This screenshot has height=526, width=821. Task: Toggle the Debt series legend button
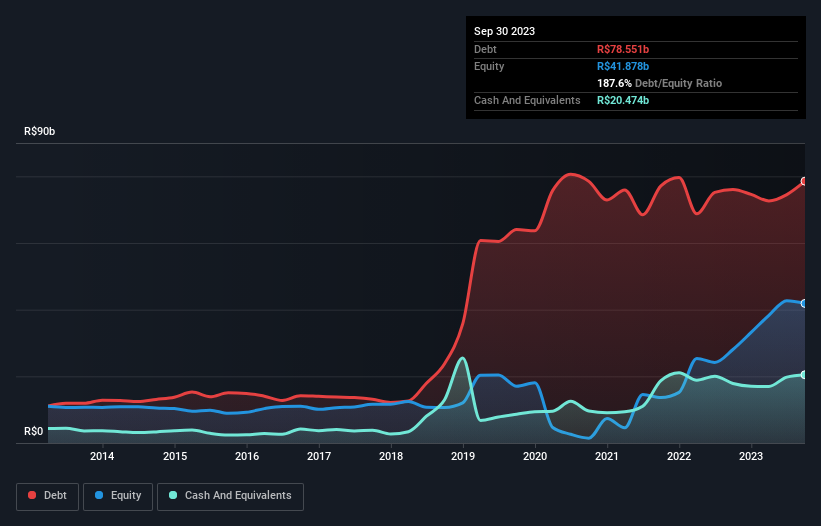pos(47,496)
